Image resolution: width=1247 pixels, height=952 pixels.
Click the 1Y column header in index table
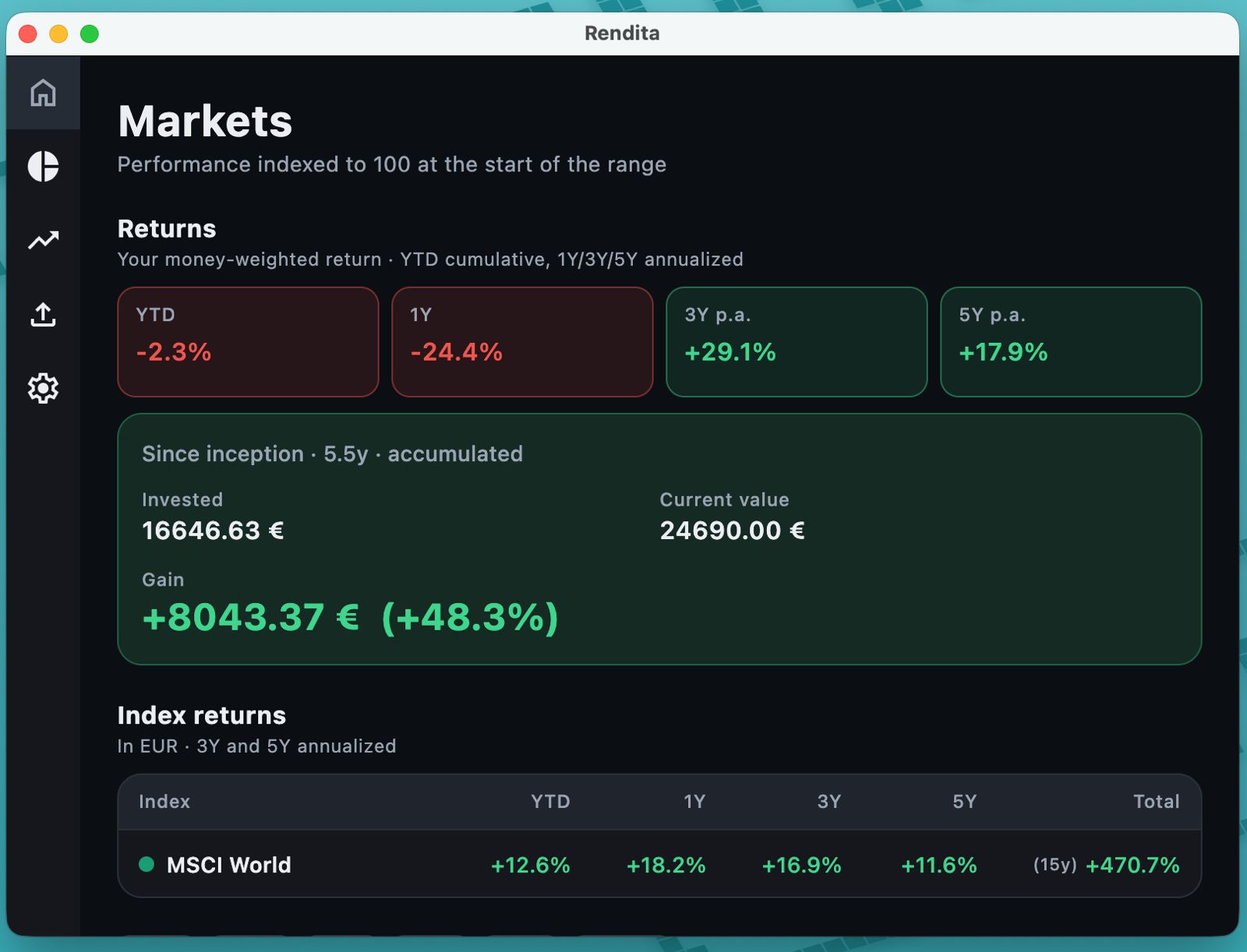694,802
